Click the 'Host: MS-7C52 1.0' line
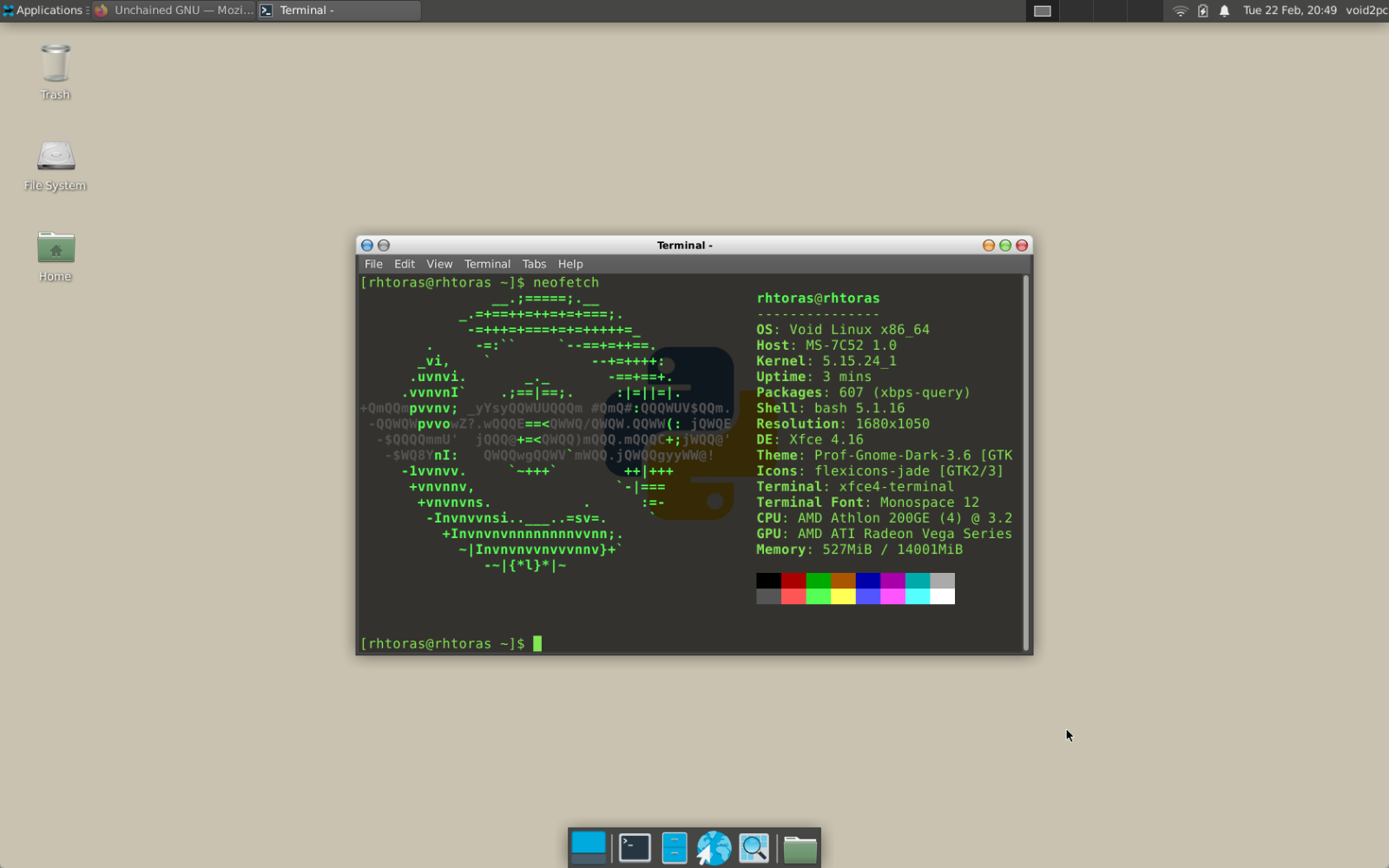The image size is (1389, 868). tap(826, 345)
